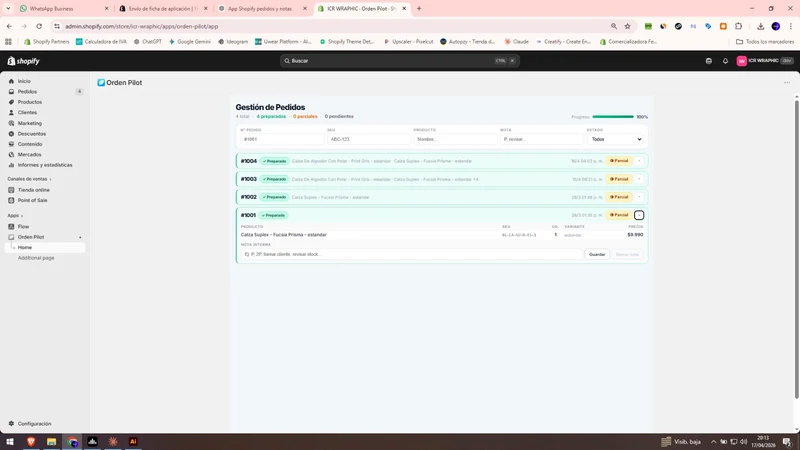This screenshot has width=800, height=450.
Task: Open the Orden Pilot page three-dots menu
Action: (787, 83)
